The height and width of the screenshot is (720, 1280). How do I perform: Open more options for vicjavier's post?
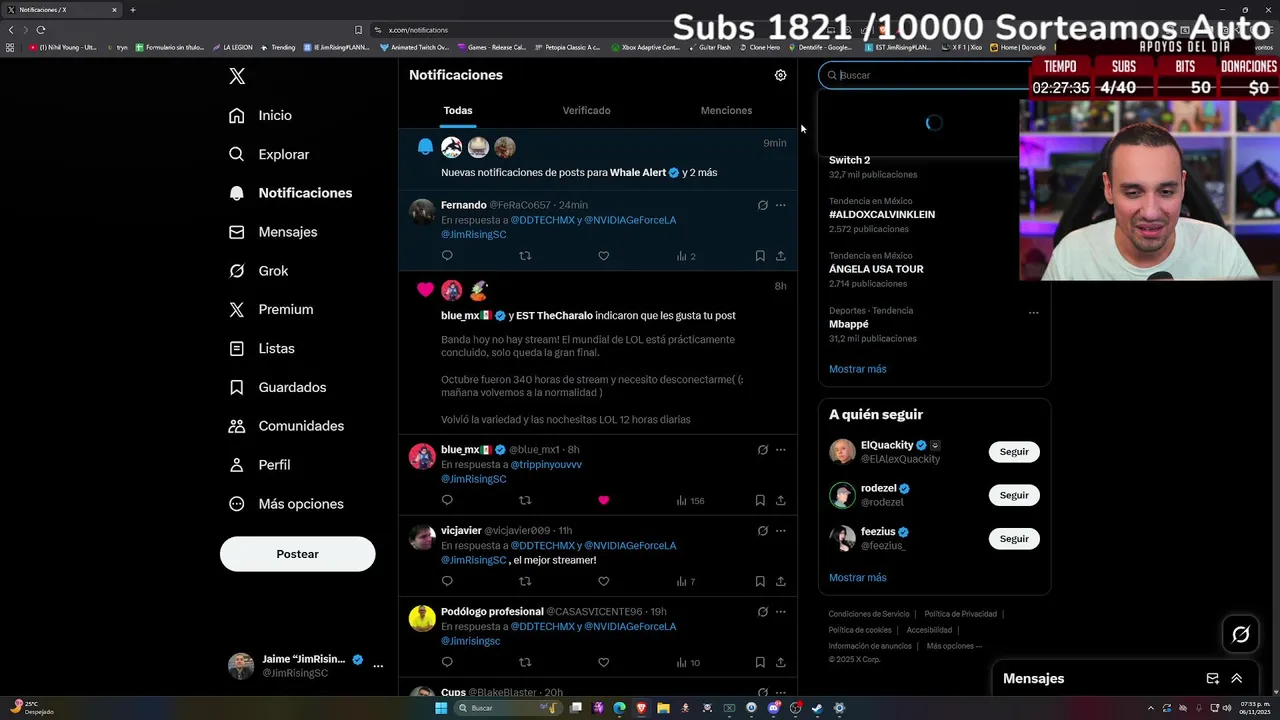click(780, 531)
